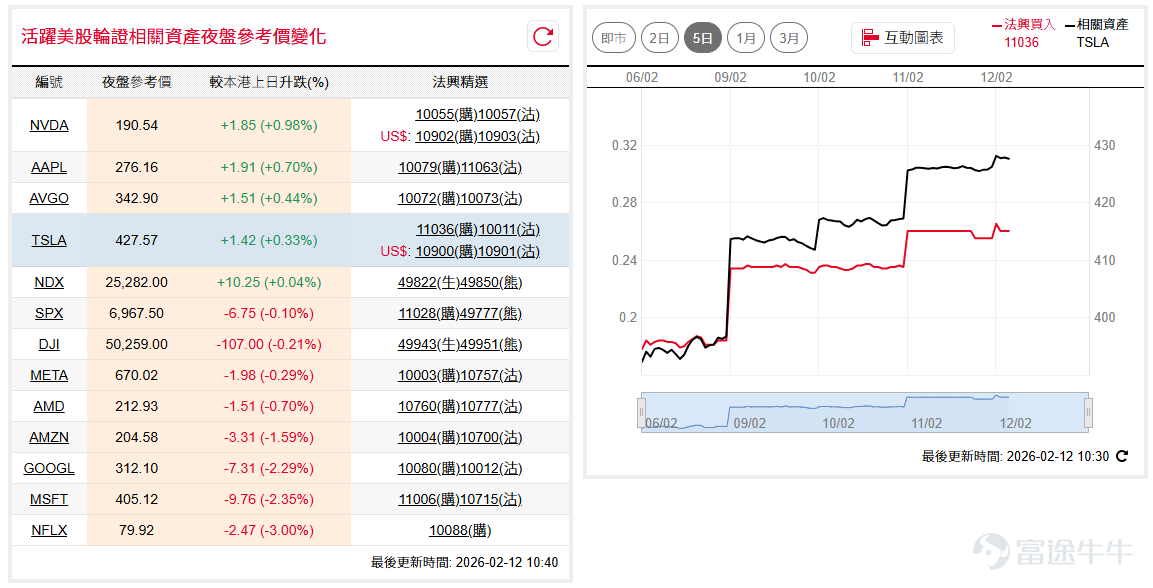Open the AVGO symbol link

49,198
